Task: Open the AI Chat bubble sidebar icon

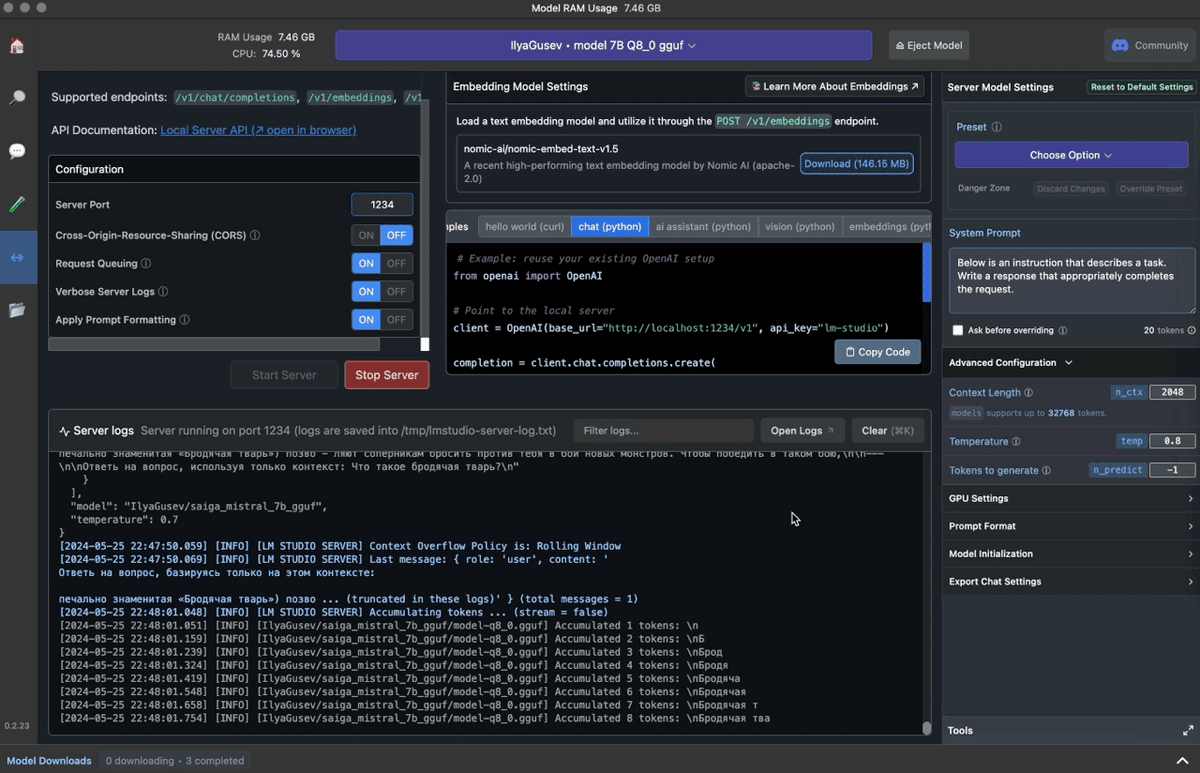Action: (x=17, y=151)
